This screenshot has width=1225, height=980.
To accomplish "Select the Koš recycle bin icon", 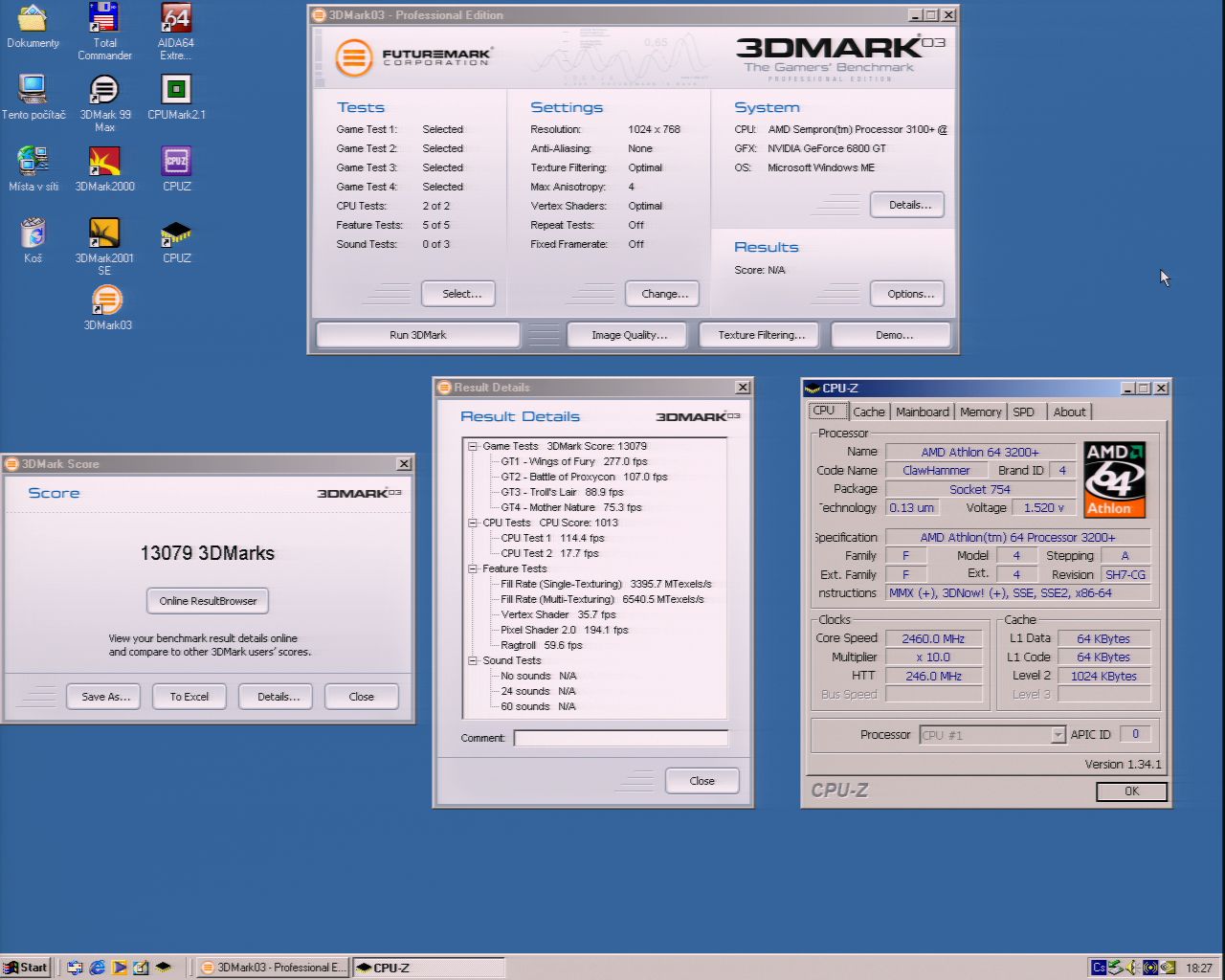I will pos(33,241).
